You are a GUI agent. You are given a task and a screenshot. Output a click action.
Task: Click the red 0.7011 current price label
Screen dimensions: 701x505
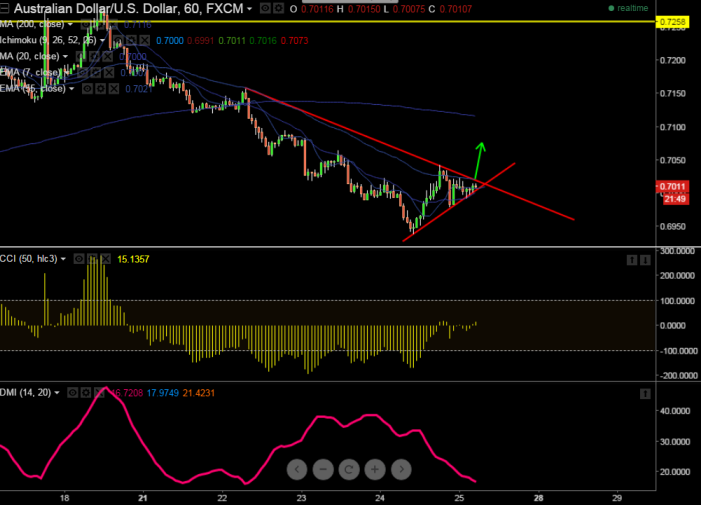672,186
